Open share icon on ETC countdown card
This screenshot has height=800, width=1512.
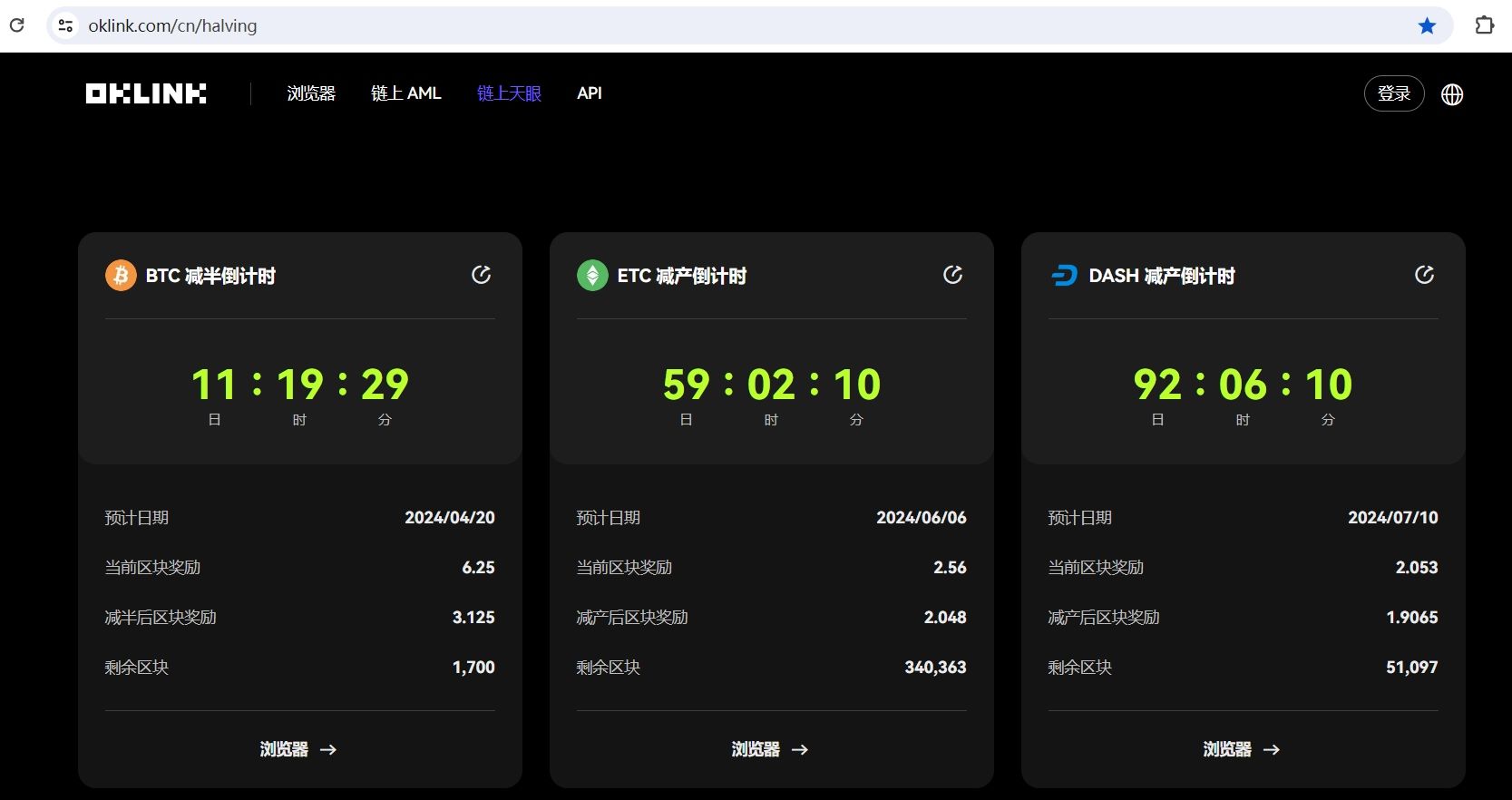click(953, 275)
